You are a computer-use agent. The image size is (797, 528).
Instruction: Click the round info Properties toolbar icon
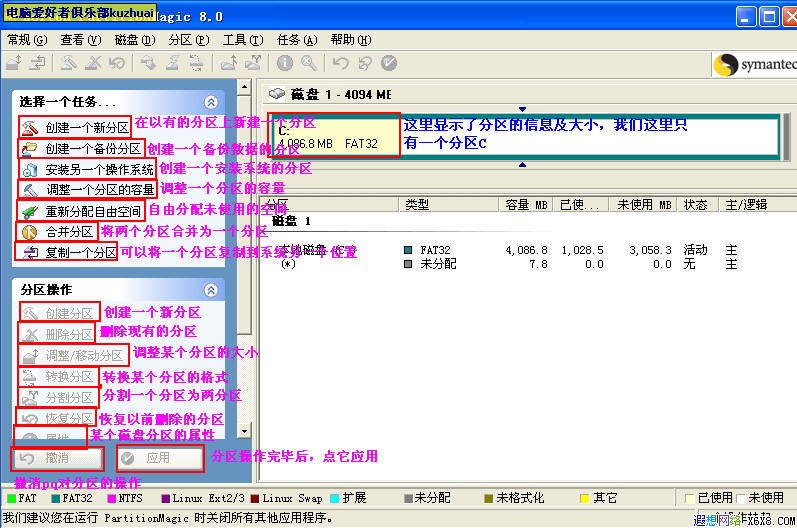[x=285, y=63]
